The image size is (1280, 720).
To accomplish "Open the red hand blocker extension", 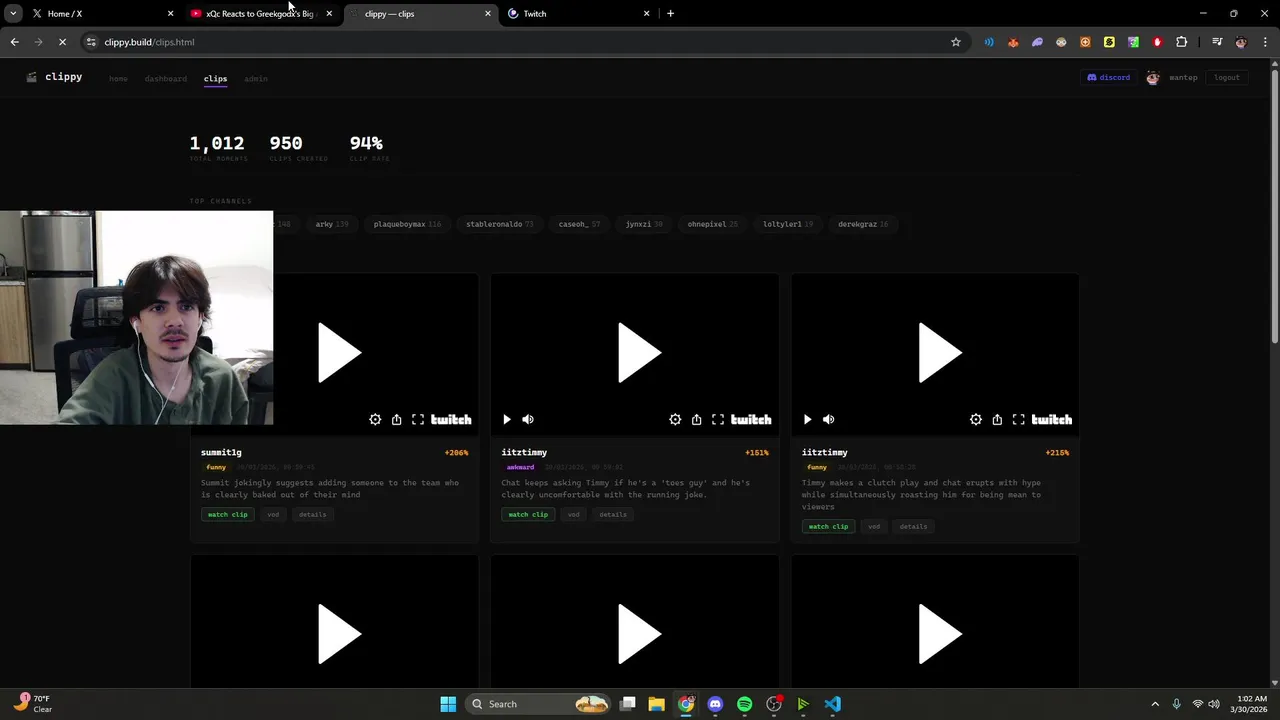I will pos(1157,42).
